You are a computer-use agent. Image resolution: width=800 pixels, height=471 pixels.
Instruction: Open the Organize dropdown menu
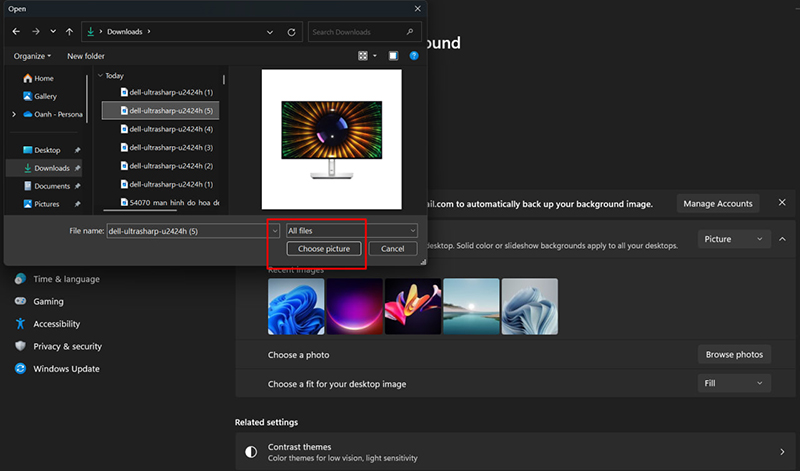tap(33, 56)
